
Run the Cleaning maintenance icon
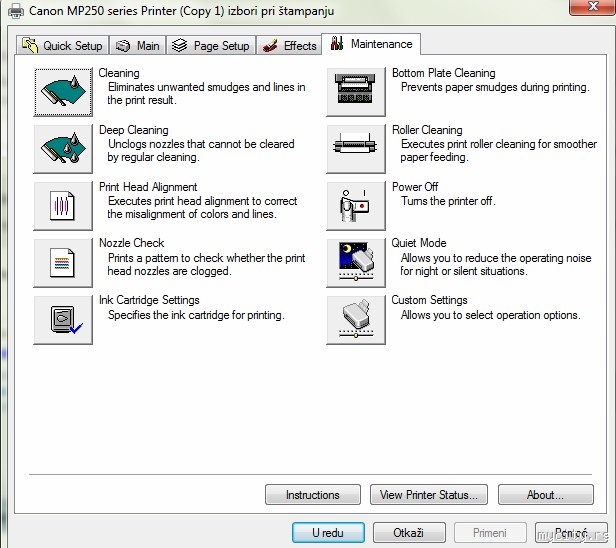[x=63, y=92]
